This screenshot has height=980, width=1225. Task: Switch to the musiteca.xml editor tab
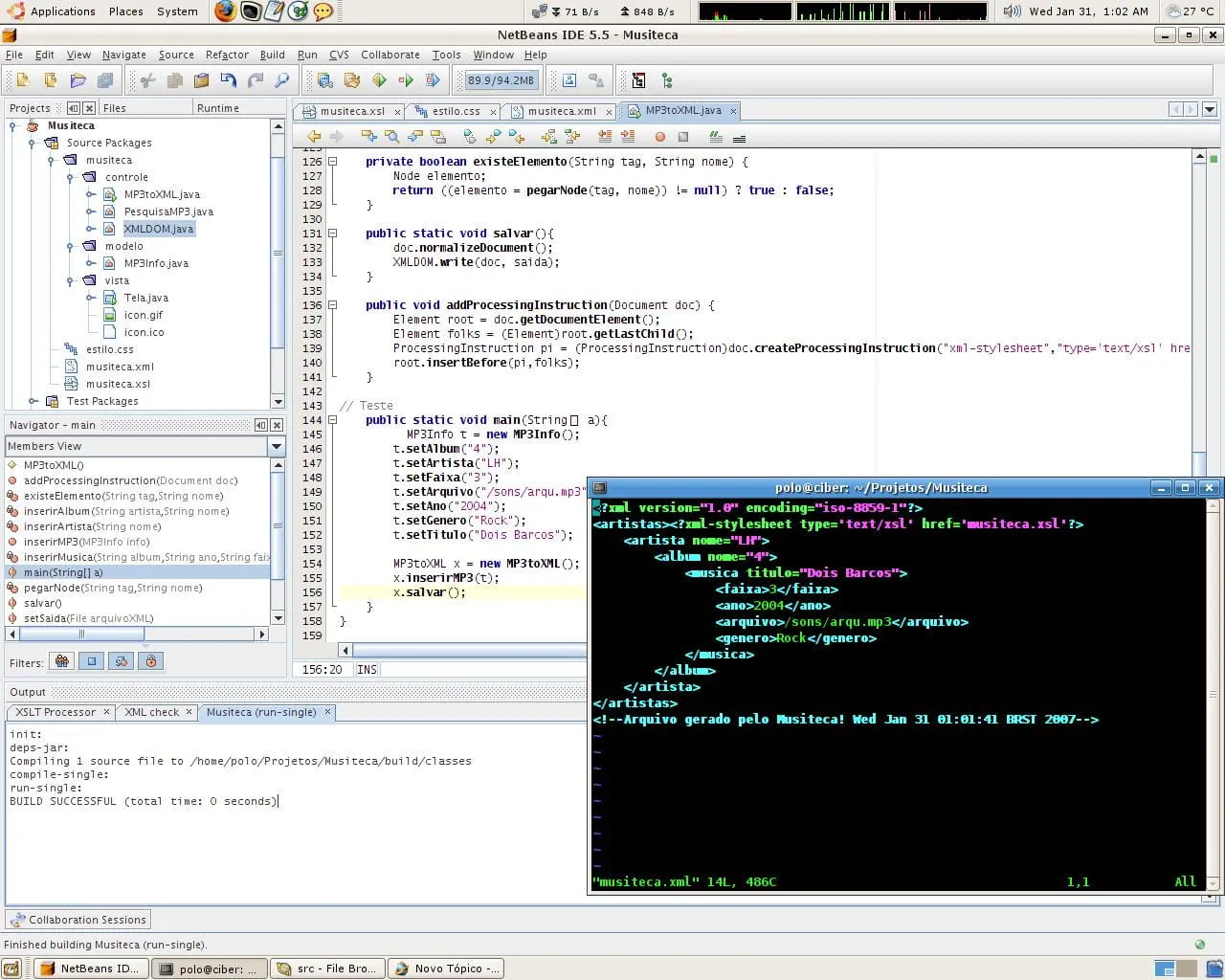coord(561,111)
